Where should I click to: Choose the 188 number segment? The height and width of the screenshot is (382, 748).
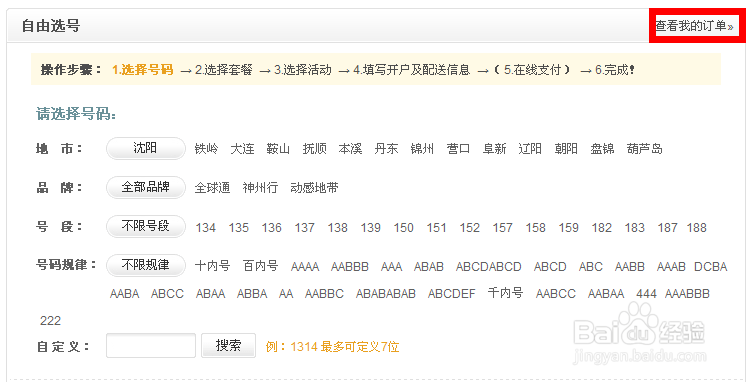point(696,228)
